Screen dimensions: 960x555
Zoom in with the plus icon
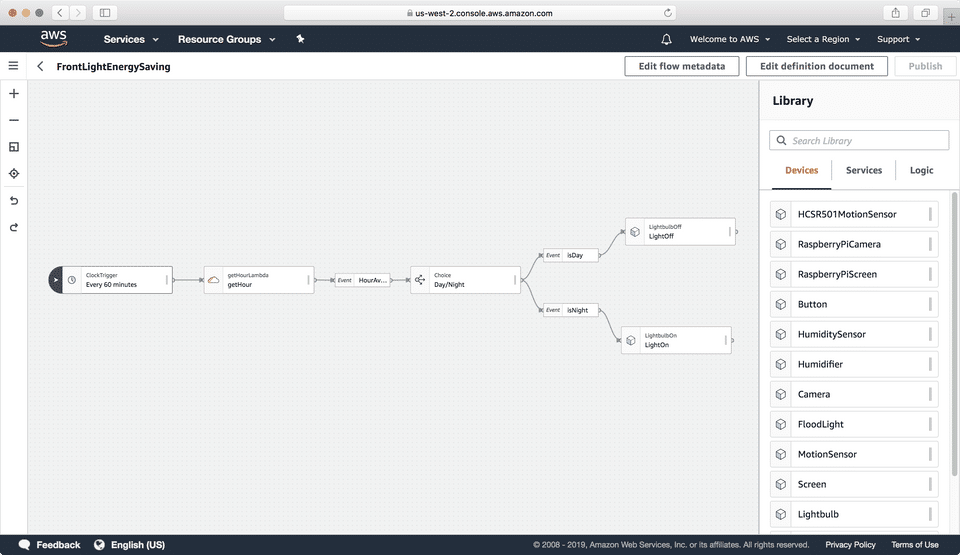coord(14,93)
